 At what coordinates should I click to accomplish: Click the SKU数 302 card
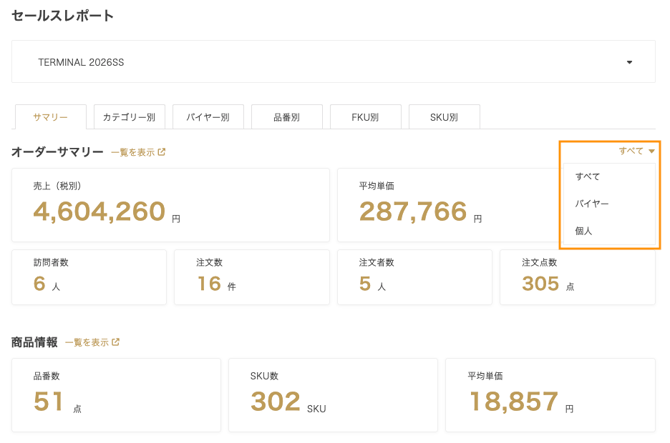[333, 395]
